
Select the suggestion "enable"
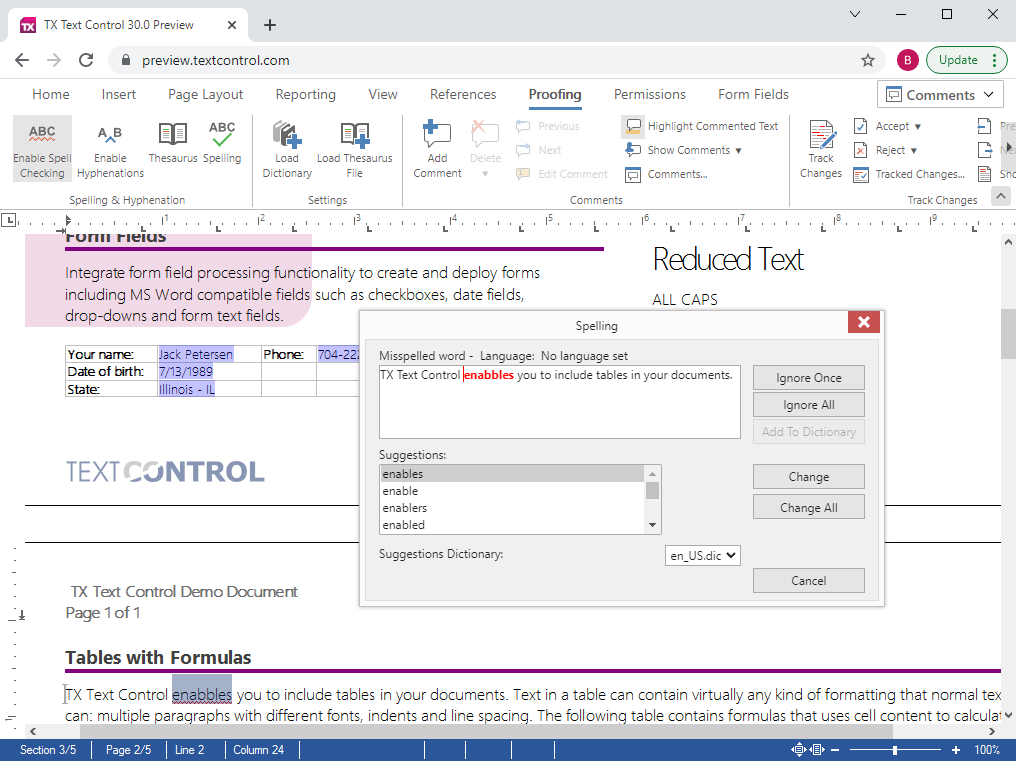[x=512, y=491]
